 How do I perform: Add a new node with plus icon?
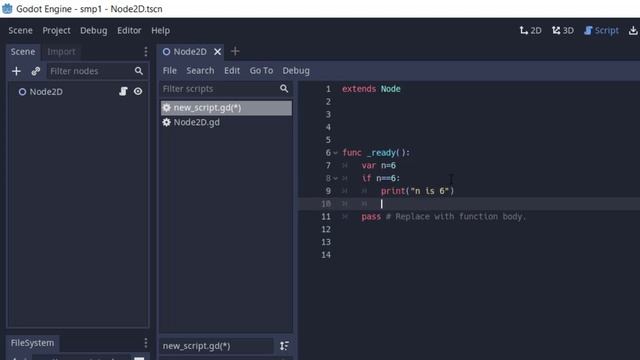tap(16, 71)
